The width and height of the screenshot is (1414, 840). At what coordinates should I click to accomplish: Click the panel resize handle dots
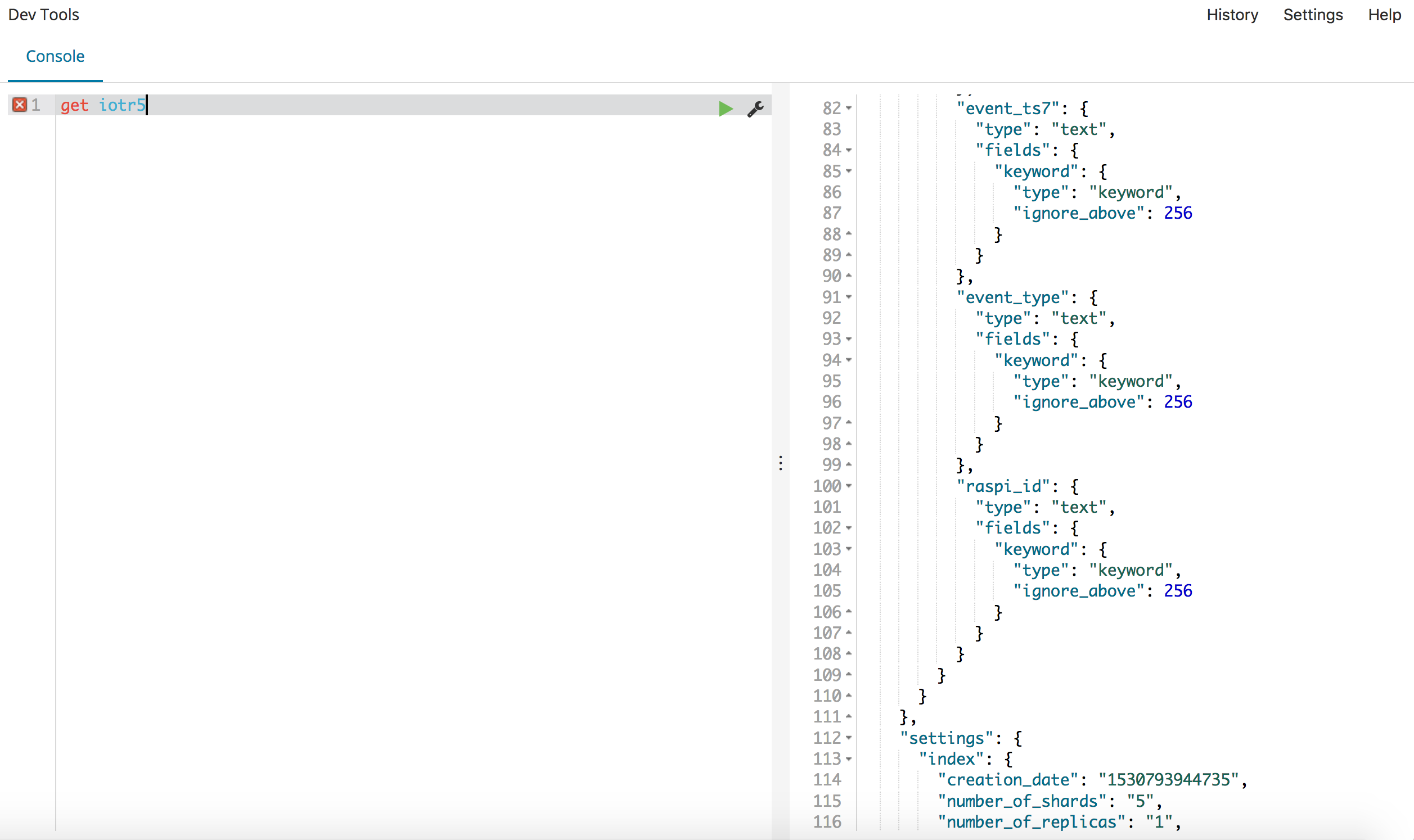[x=781, y=463]
